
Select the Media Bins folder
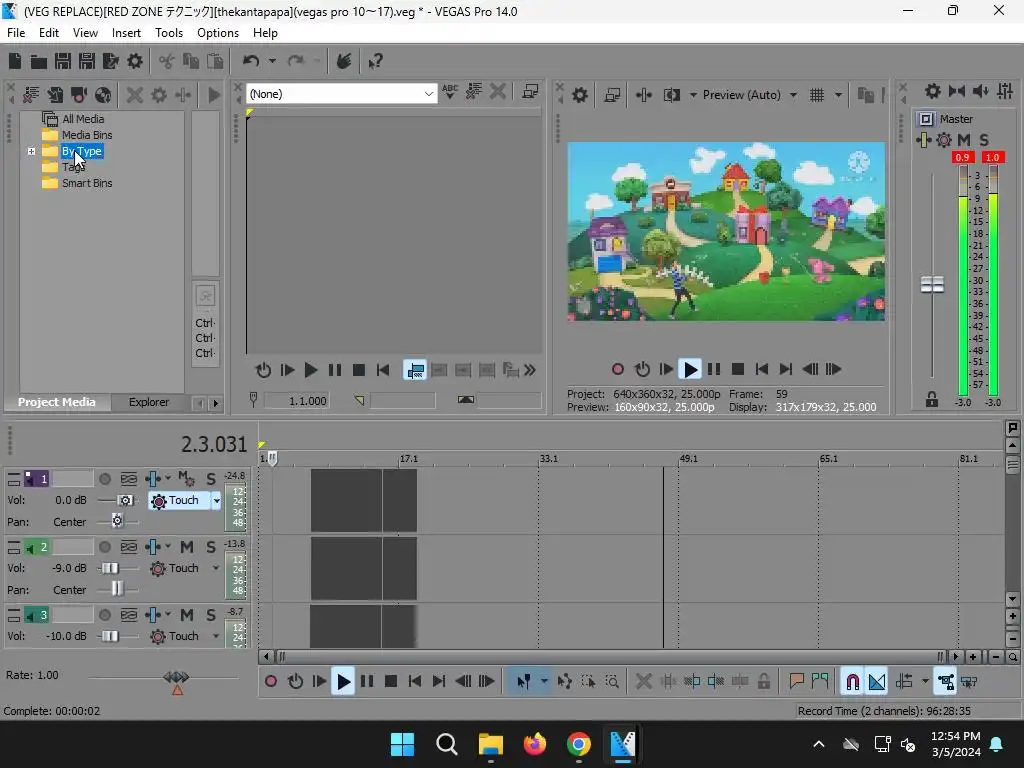(87, 135)
